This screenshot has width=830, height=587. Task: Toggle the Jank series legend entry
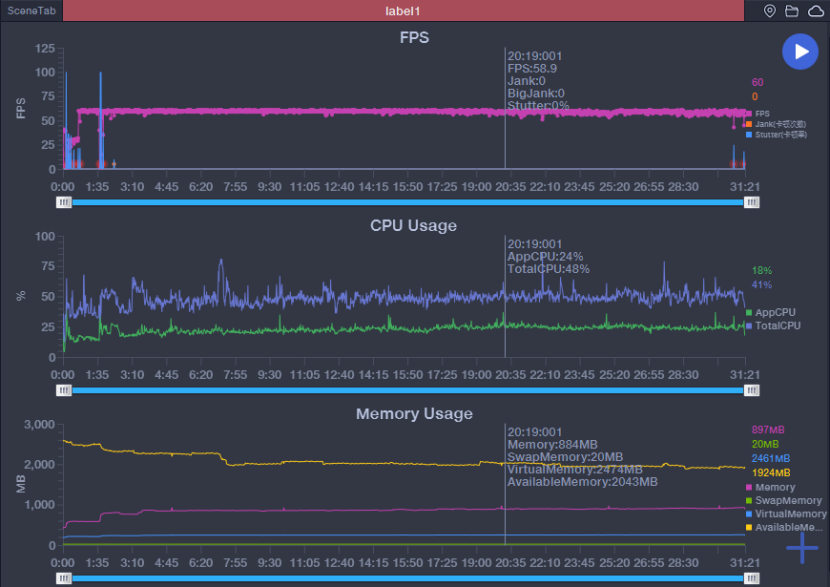[776, 124]
